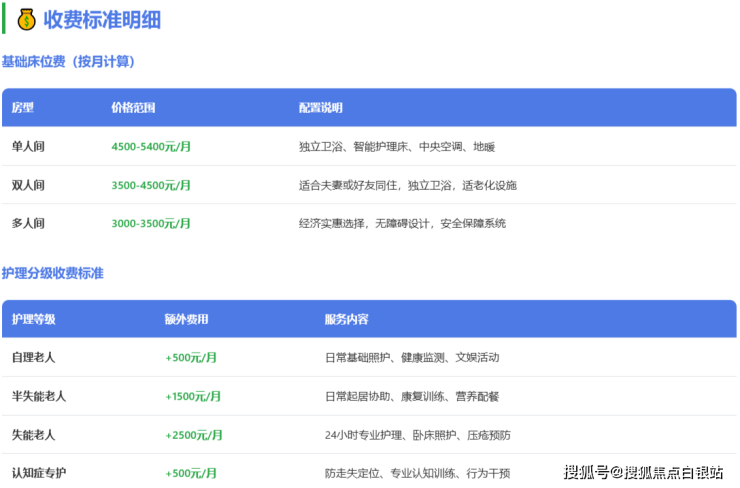Select the 认知症专护 row label
Screen dimensions: 740x488
click(x=39, y=473)
